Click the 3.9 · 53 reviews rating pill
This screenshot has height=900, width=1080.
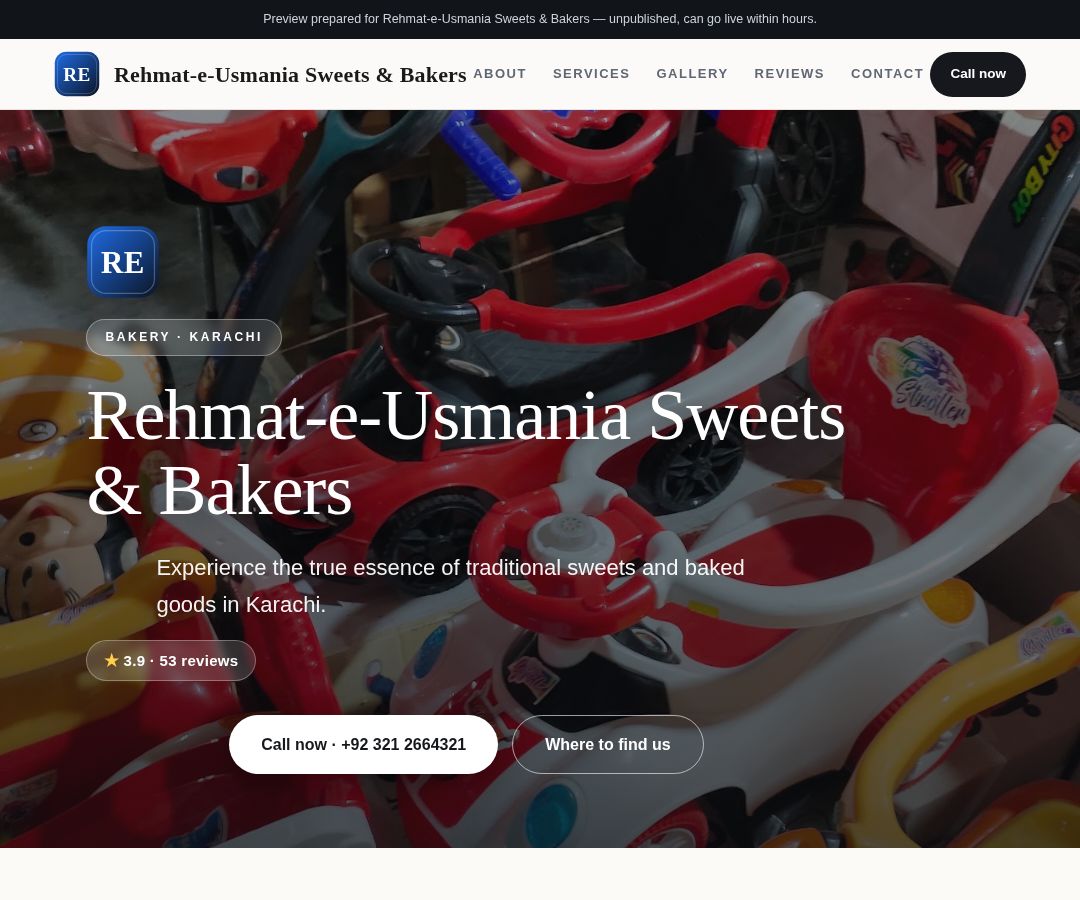pyautogui.click(x=171, y=660)
